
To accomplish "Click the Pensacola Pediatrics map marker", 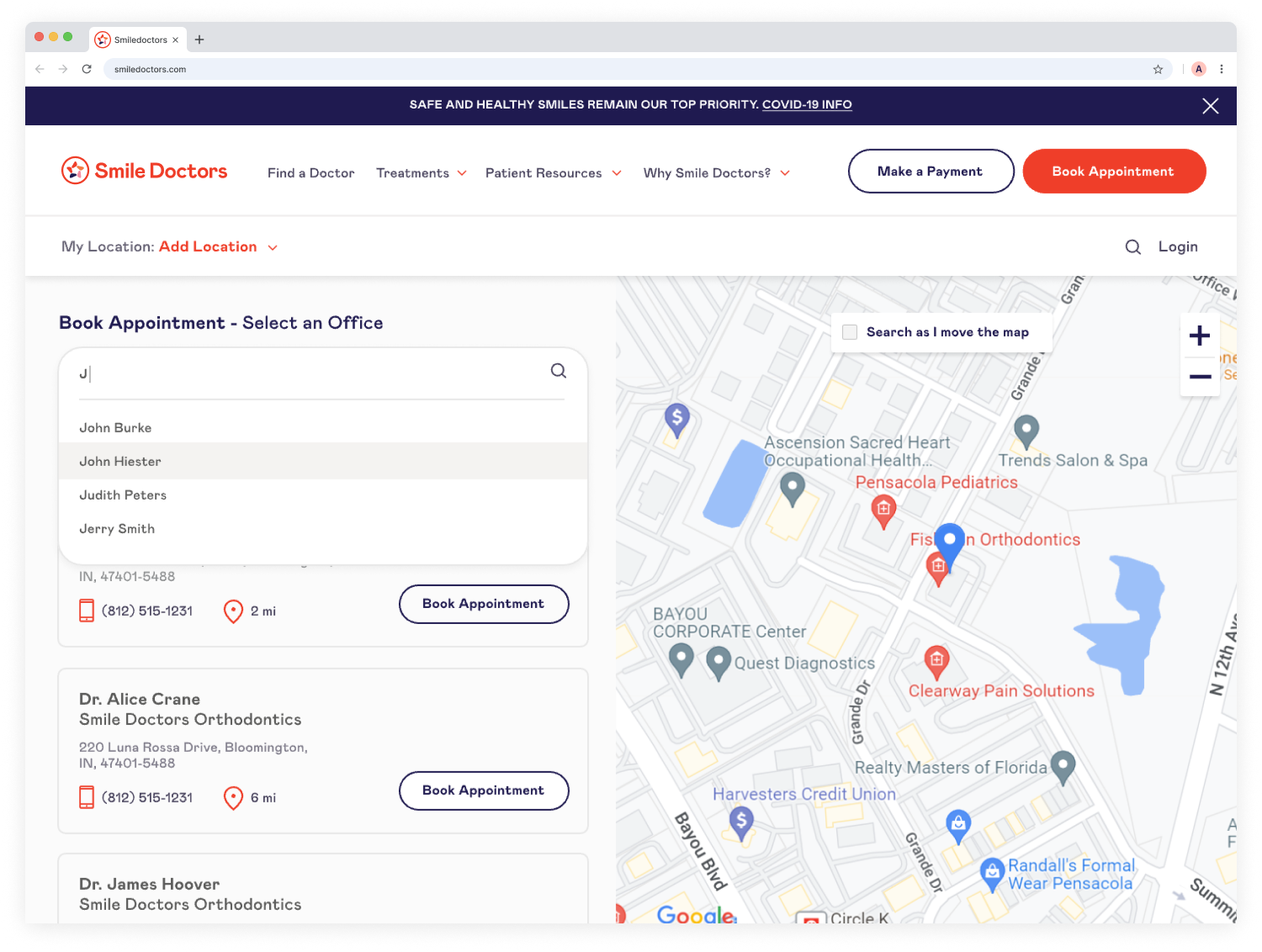I will click(883, 511).
